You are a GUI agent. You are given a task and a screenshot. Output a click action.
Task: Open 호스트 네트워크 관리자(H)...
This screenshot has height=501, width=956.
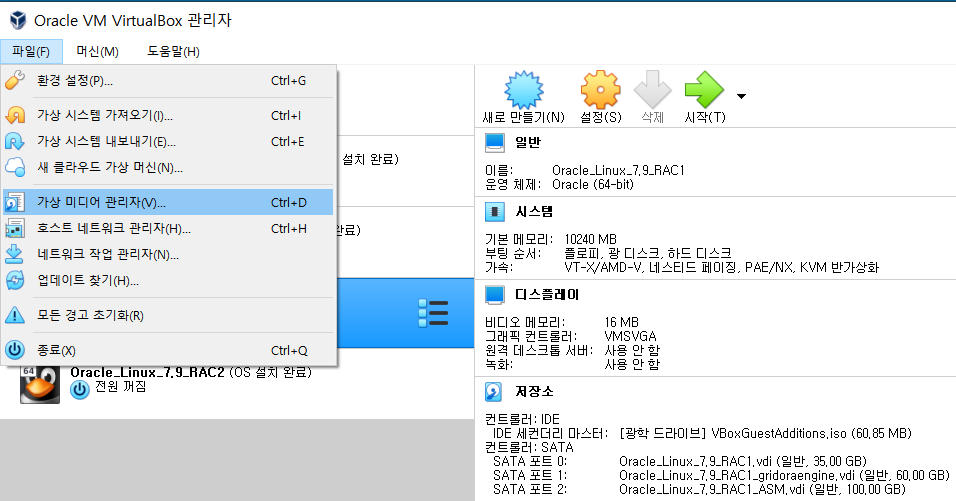(168, 229)
